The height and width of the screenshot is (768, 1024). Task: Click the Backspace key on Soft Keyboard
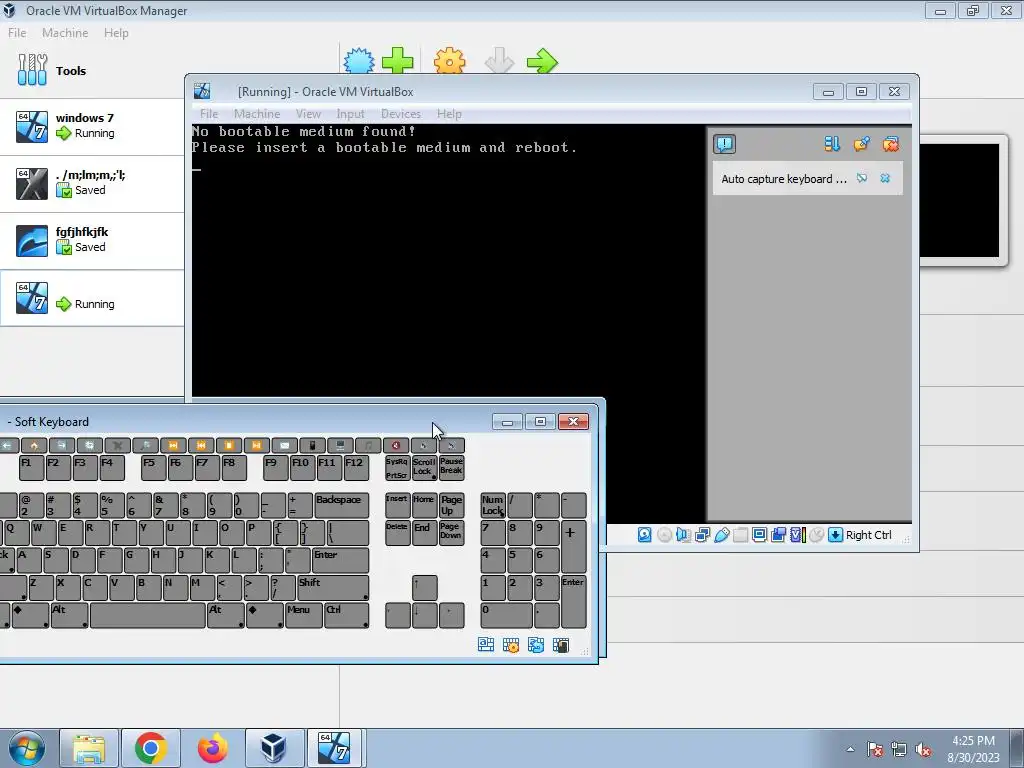tap(342, 505)
